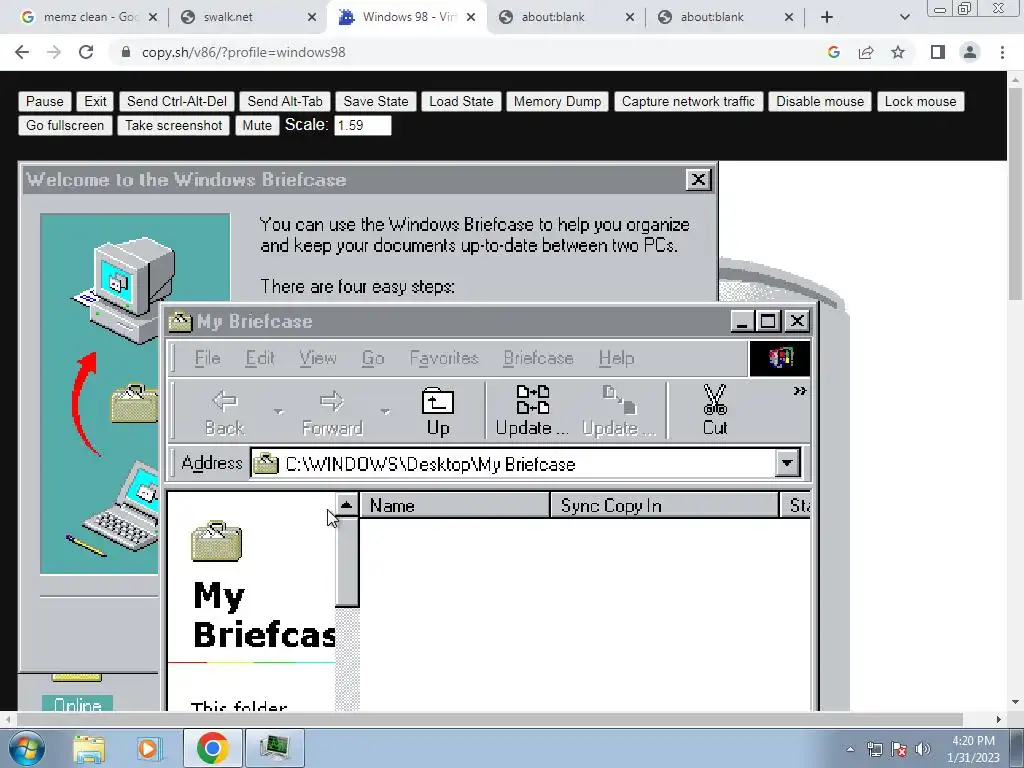Click the Save State button
The image size is (1024, 768).
tap(376, 101)
